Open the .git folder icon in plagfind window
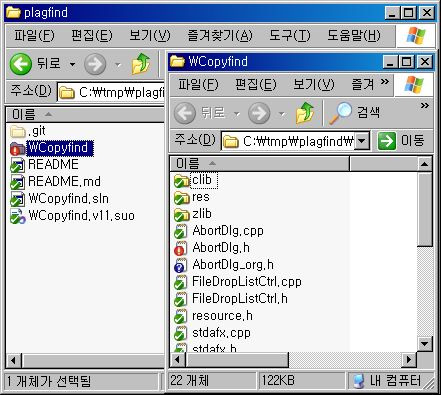This screenshot has height=395, width=441. click(18, 131)
